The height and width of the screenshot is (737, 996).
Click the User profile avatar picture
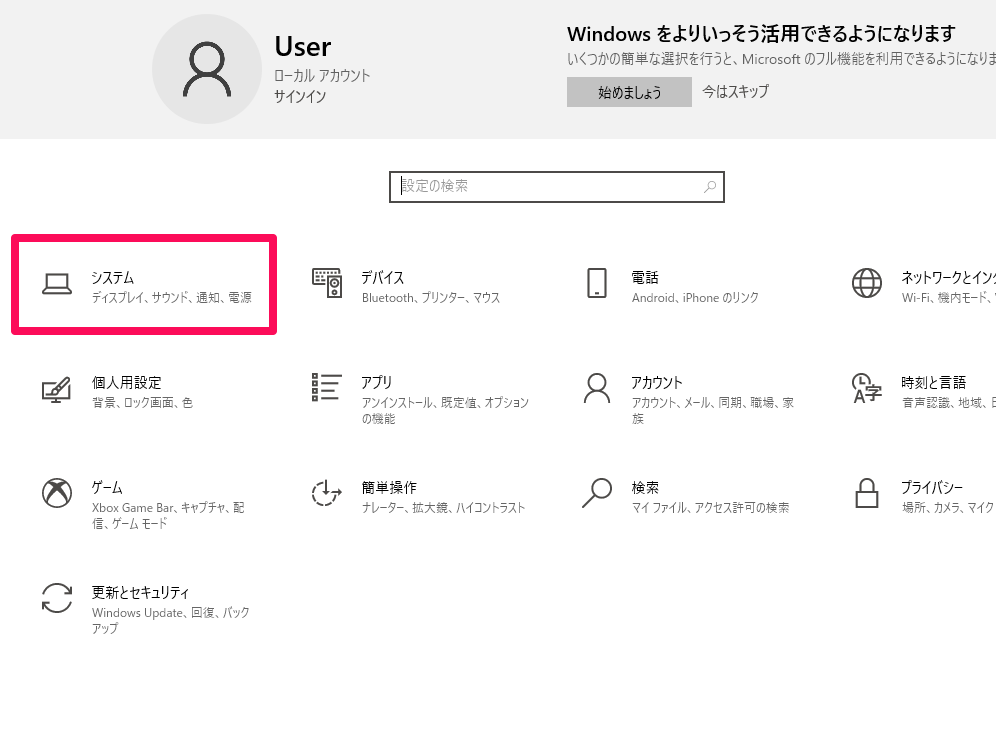point(207,69)
